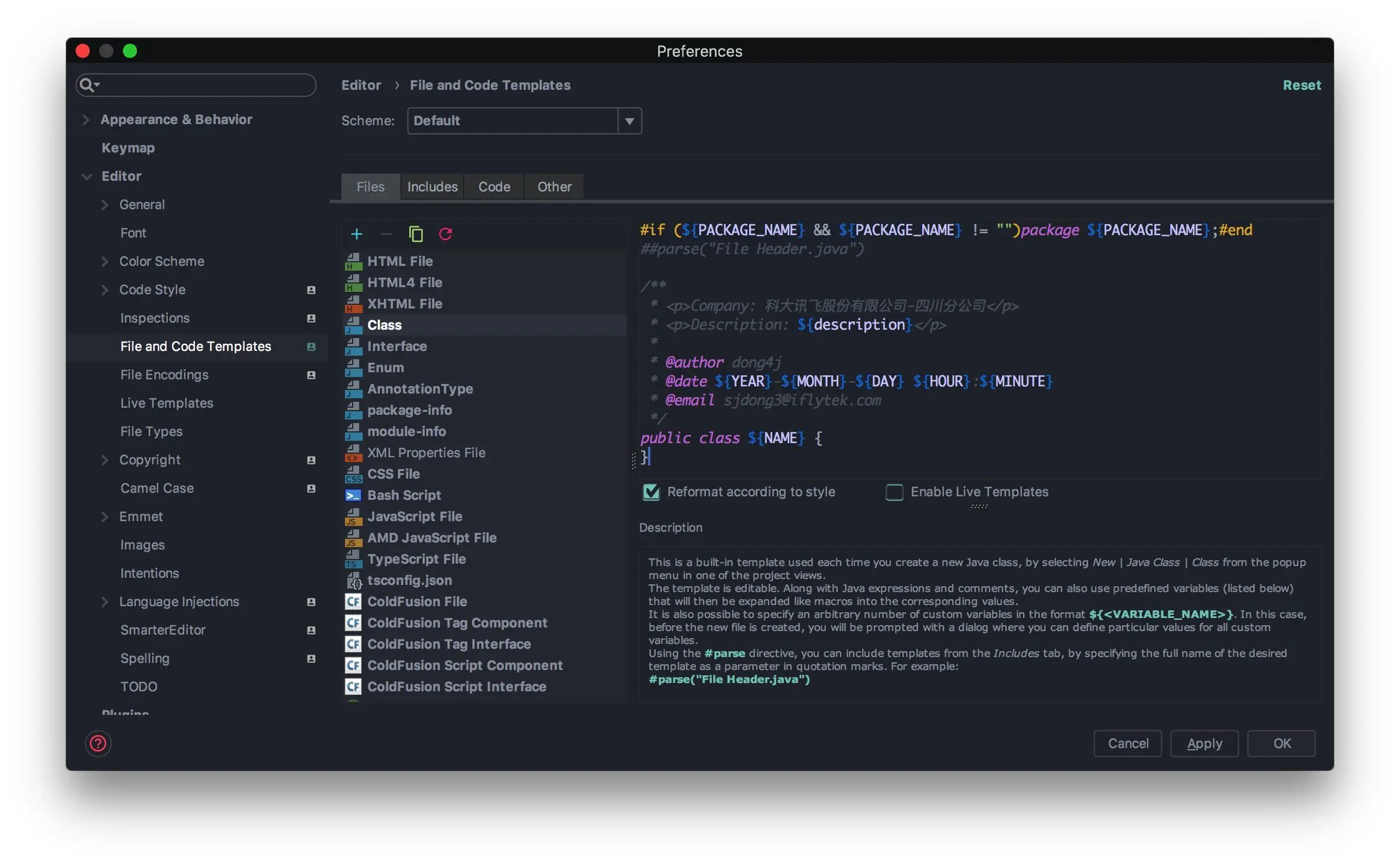1400x865 pixels.
Task: Enable Live Templates checkbox
Action: click(x=894, y=492)
